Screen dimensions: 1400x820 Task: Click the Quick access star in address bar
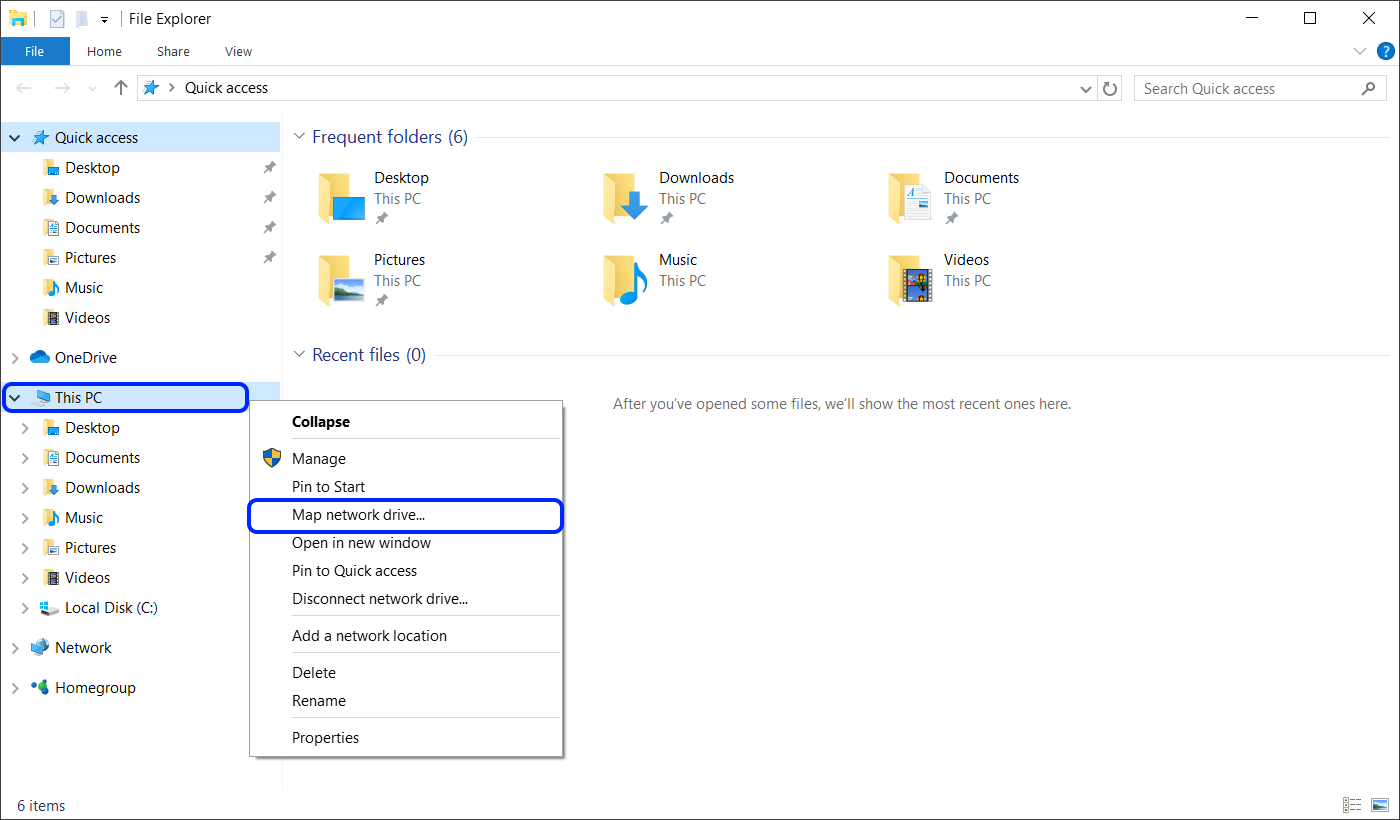pos(151,88)
